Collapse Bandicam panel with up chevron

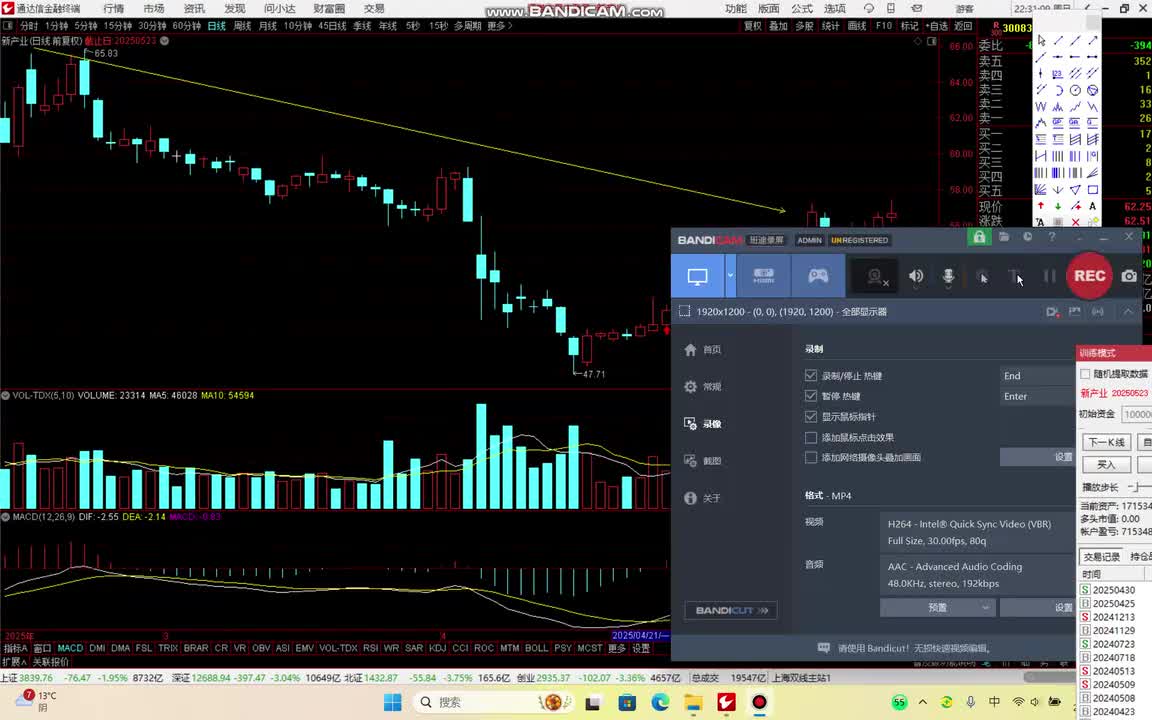pyautogui.click(x=1128, y=312)
